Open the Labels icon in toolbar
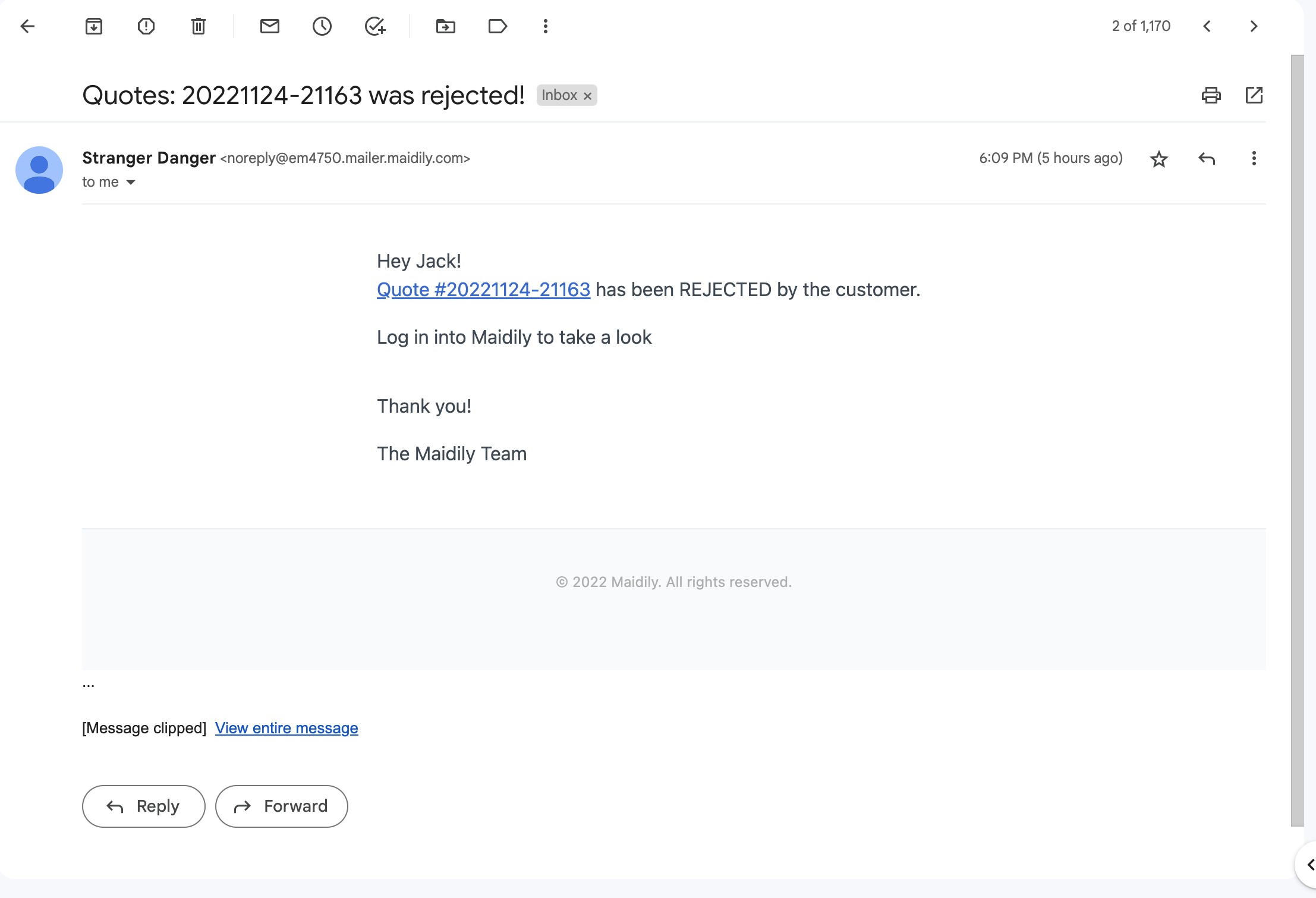This screenshot has height=898, width=1316. point(498,26)
